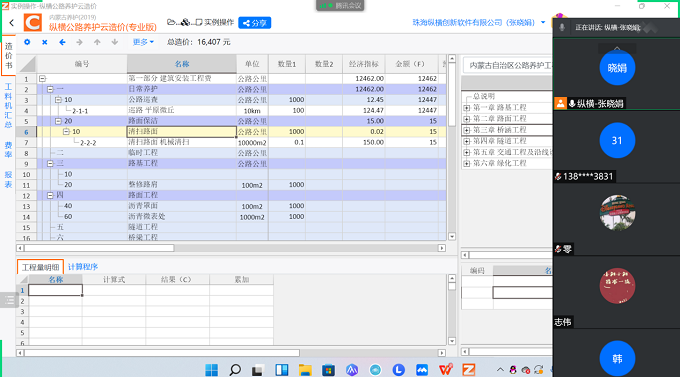
Task: Select participant 晓娟 avatar
Action: click(617, 68)
